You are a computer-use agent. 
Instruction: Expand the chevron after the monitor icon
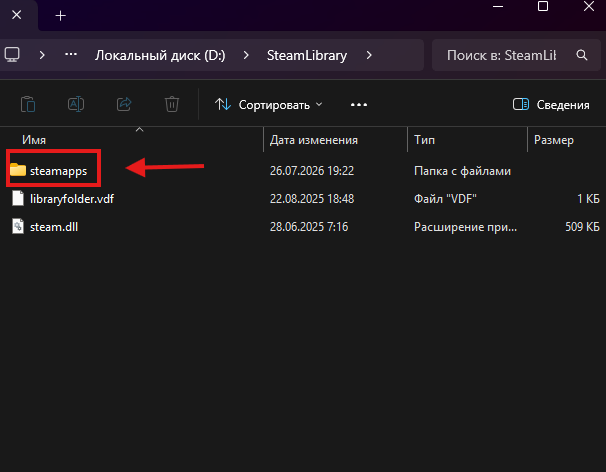pyautogui.click(x=42, y=55)
